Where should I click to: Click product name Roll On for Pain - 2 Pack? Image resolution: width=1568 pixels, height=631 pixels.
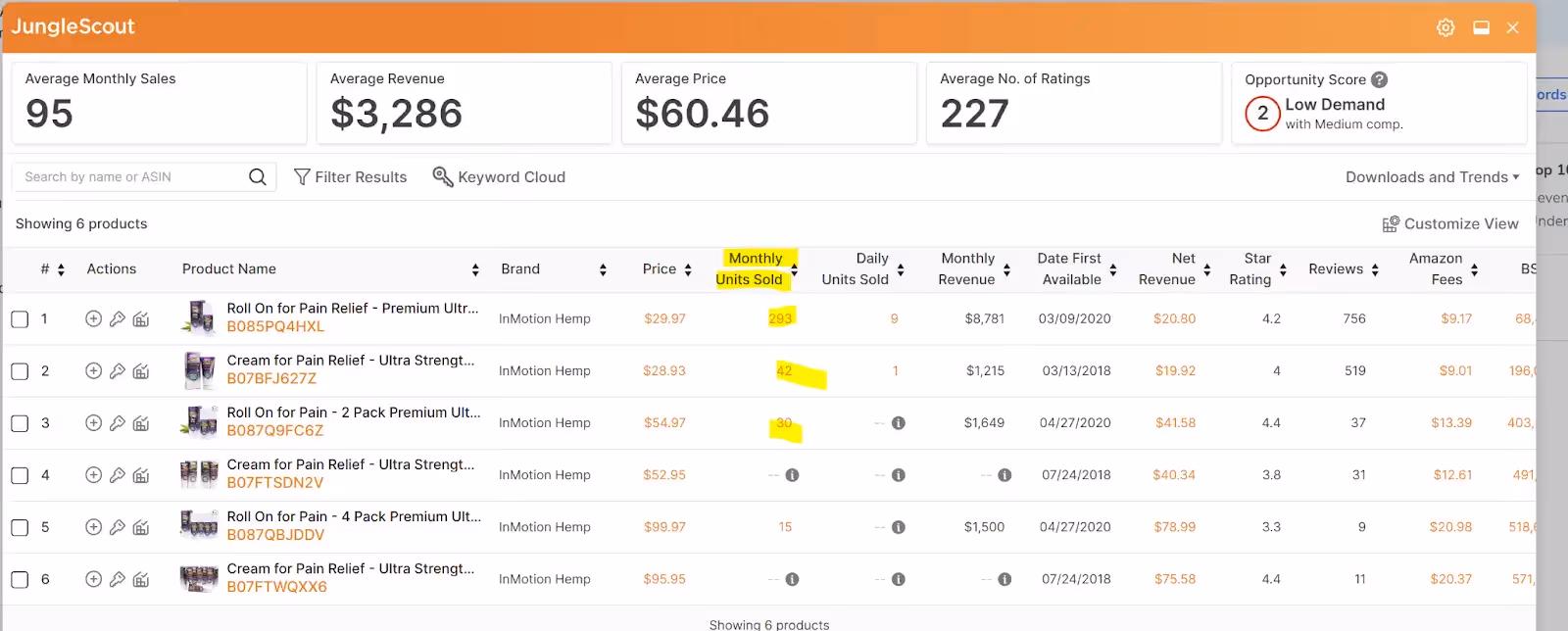pyautogui.click(x=354, y=413)
